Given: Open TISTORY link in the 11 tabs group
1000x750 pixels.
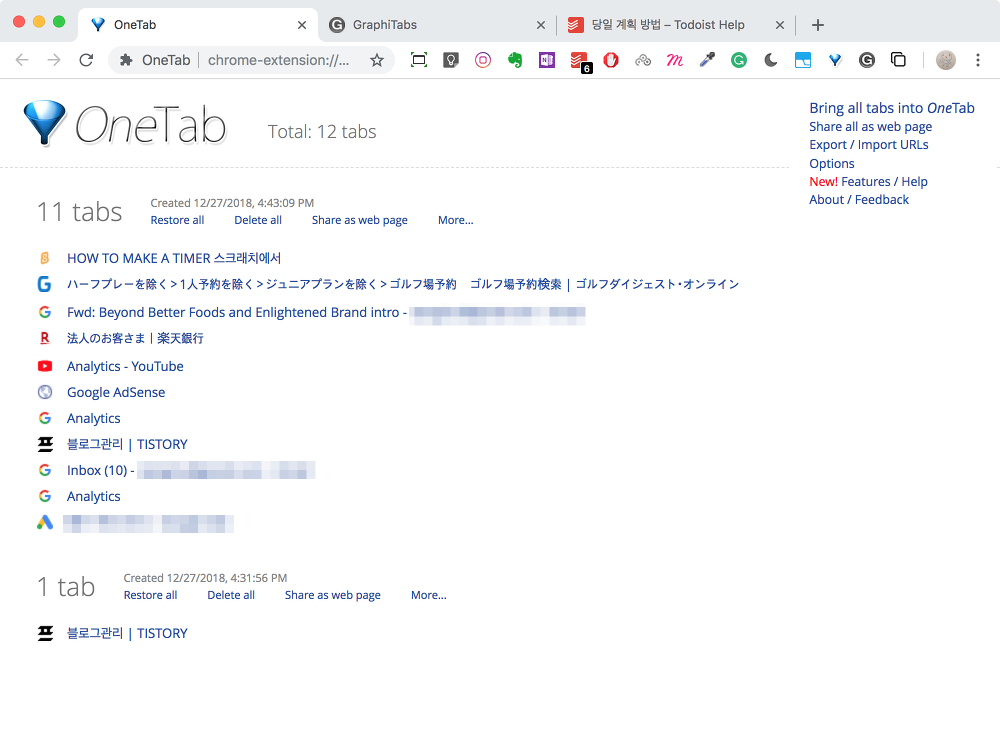Looking at the screenshot, I should click(128, 445).
